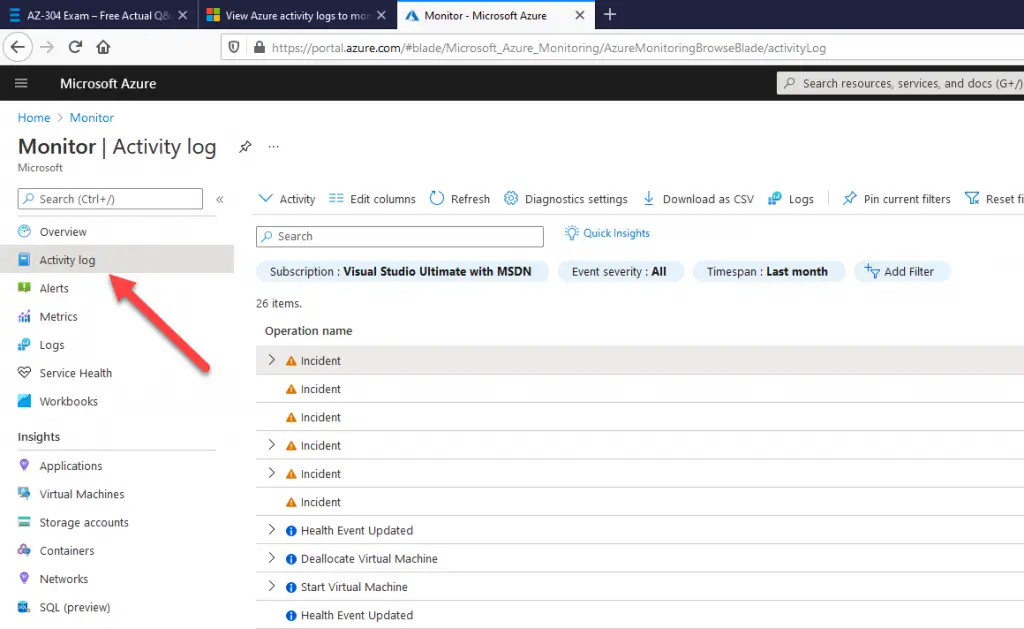Select the last Health Event Updated entry
Viewport: 1024px width, 629px height.
[357, 615]
